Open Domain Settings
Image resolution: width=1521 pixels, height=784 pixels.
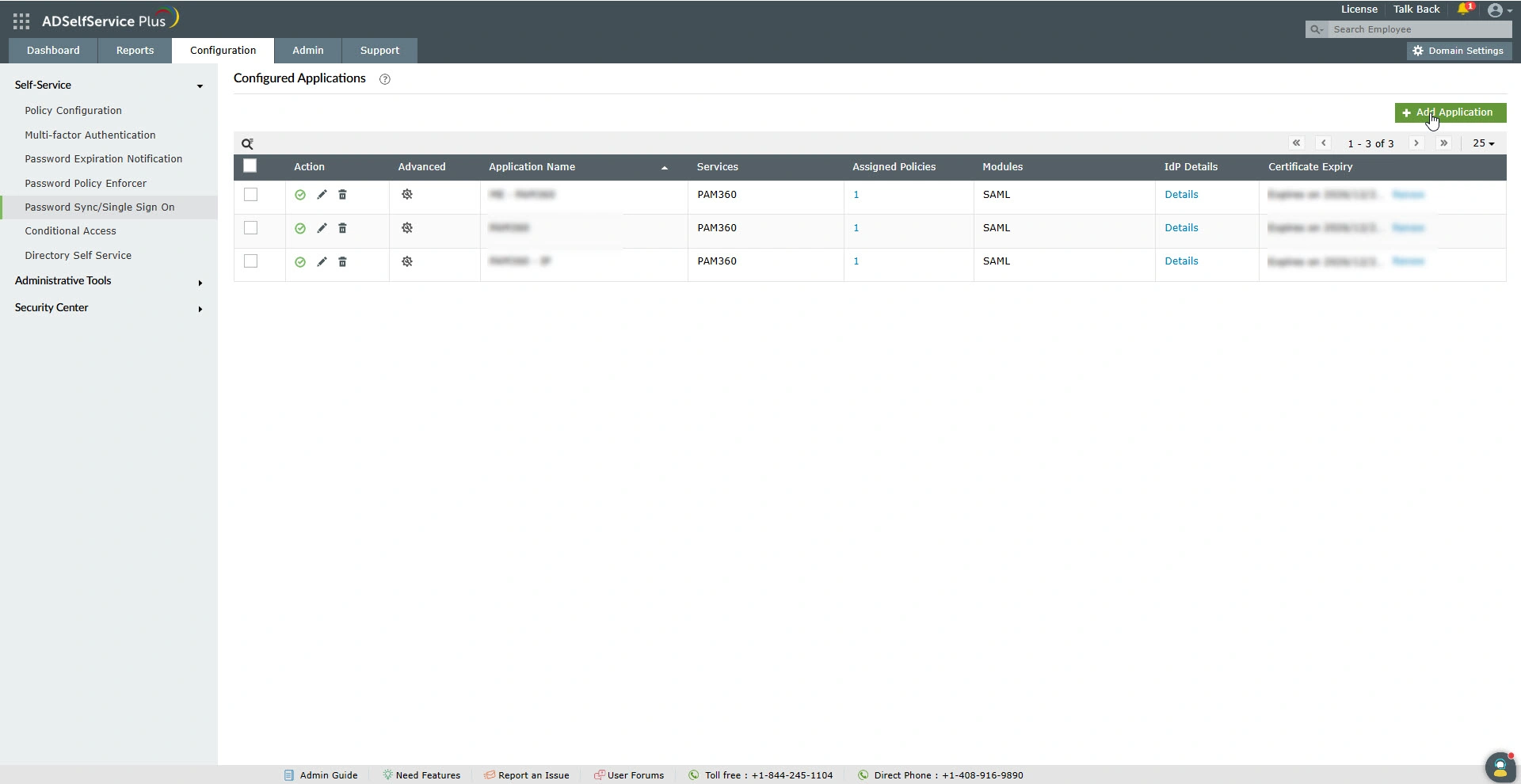pos(1458,50)
